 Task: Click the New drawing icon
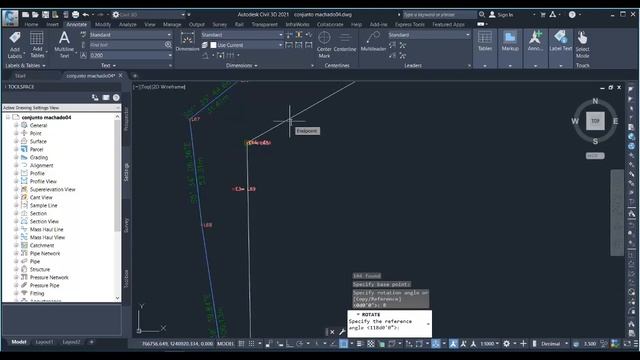25,14
